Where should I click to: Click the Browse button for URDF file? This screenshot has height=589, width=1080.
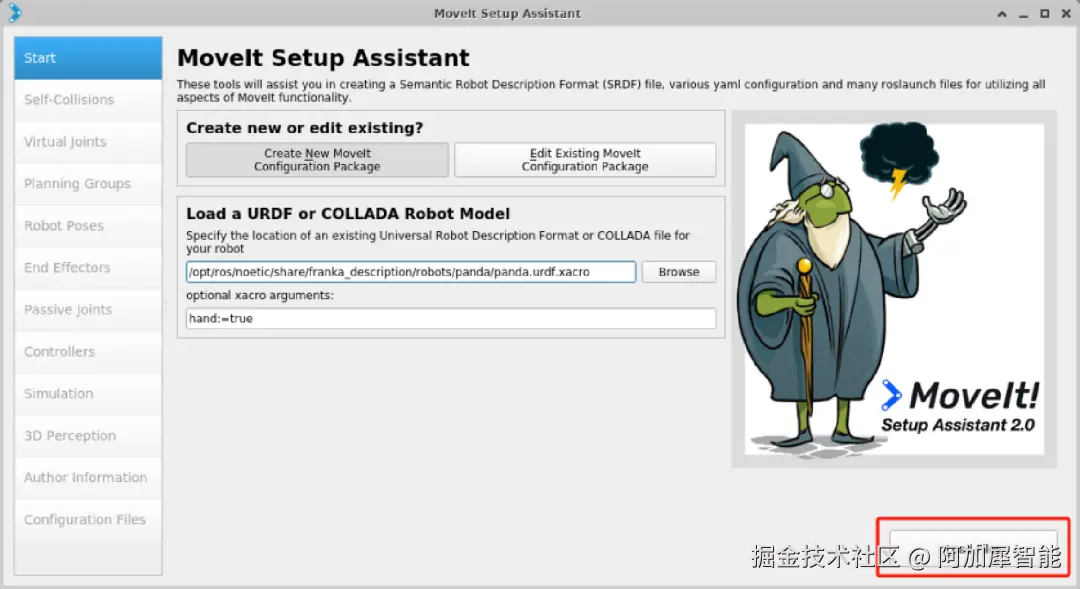[678, 272]
